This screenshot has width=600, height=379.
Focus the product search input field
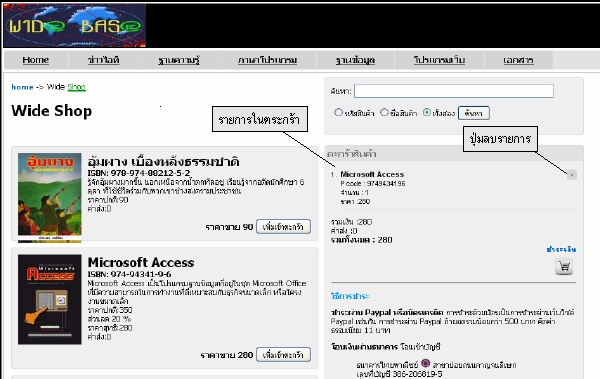tap(454, 91)
